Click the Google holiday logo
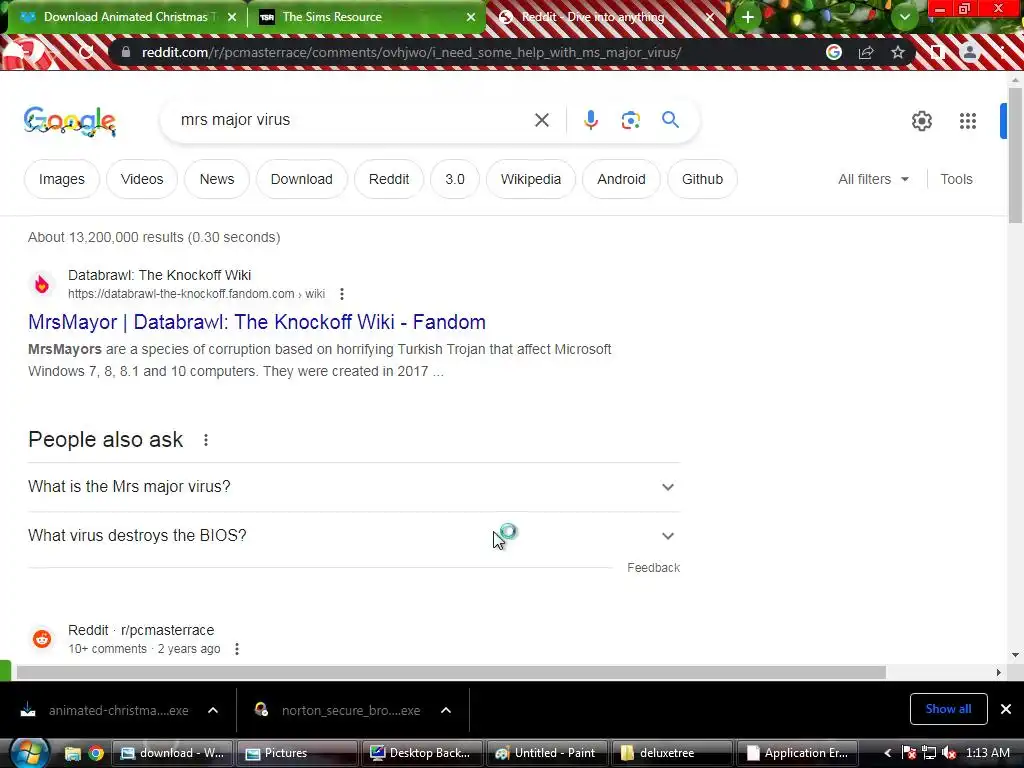 pos(70,121)
